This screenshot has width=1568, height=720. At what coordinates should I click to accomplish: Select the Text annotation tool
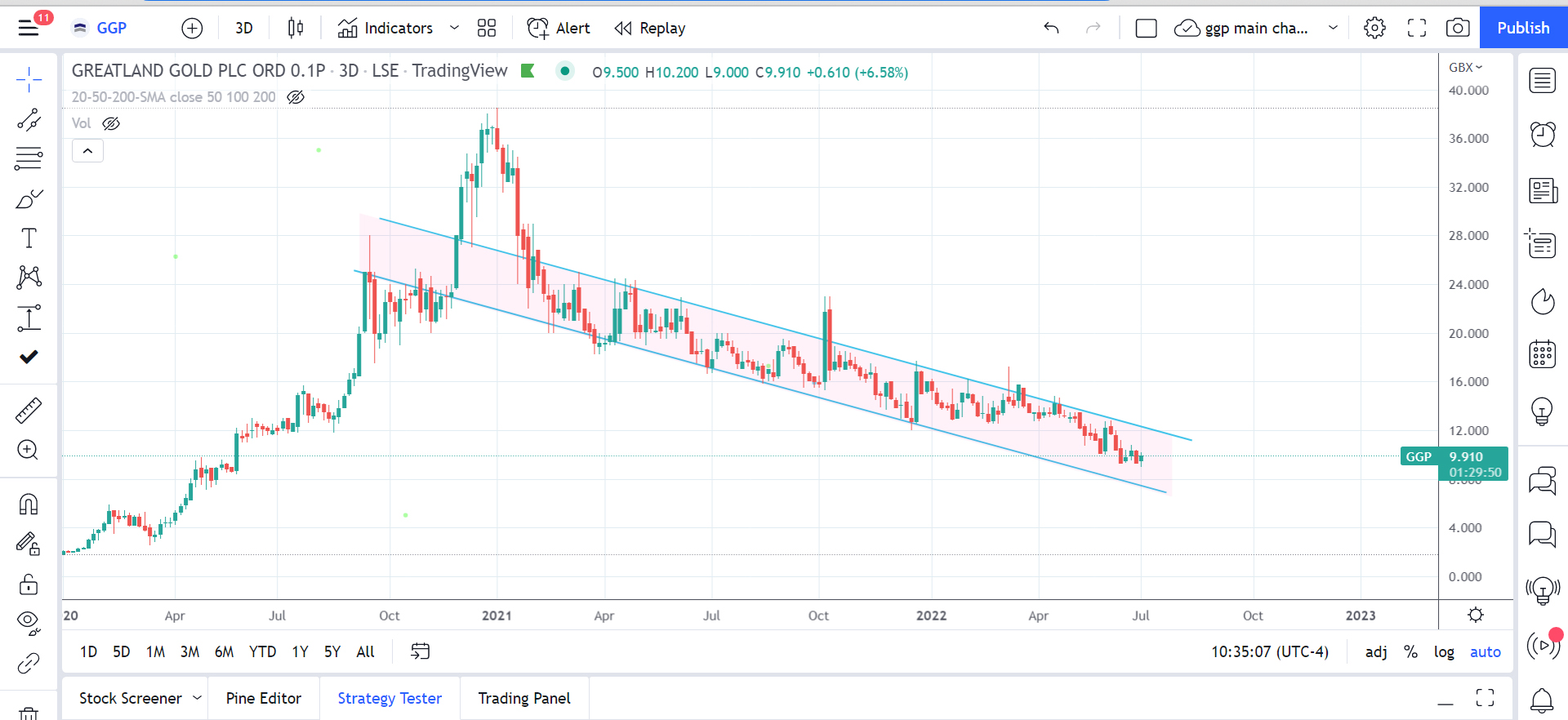point(29,238)
